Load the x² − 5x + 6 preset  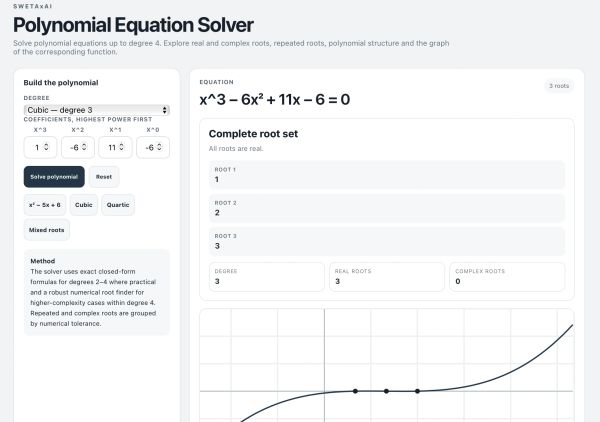pyautogui.click(x=45, y=205)
